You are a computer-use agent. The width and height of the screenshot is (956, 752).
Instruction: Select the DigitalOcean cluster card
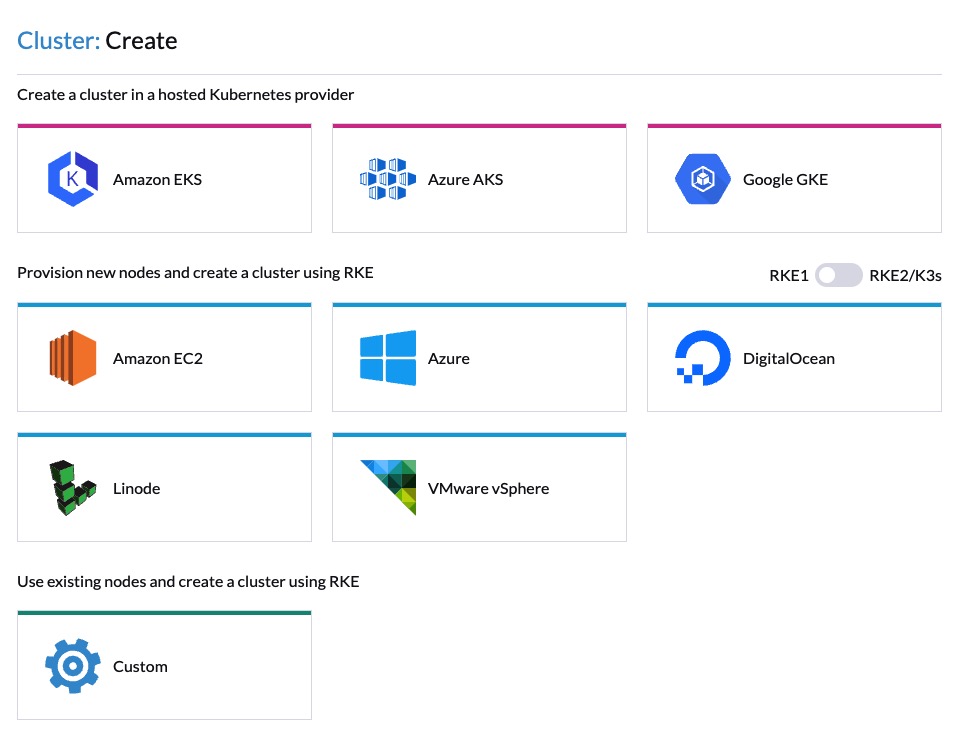pos(794,357)
